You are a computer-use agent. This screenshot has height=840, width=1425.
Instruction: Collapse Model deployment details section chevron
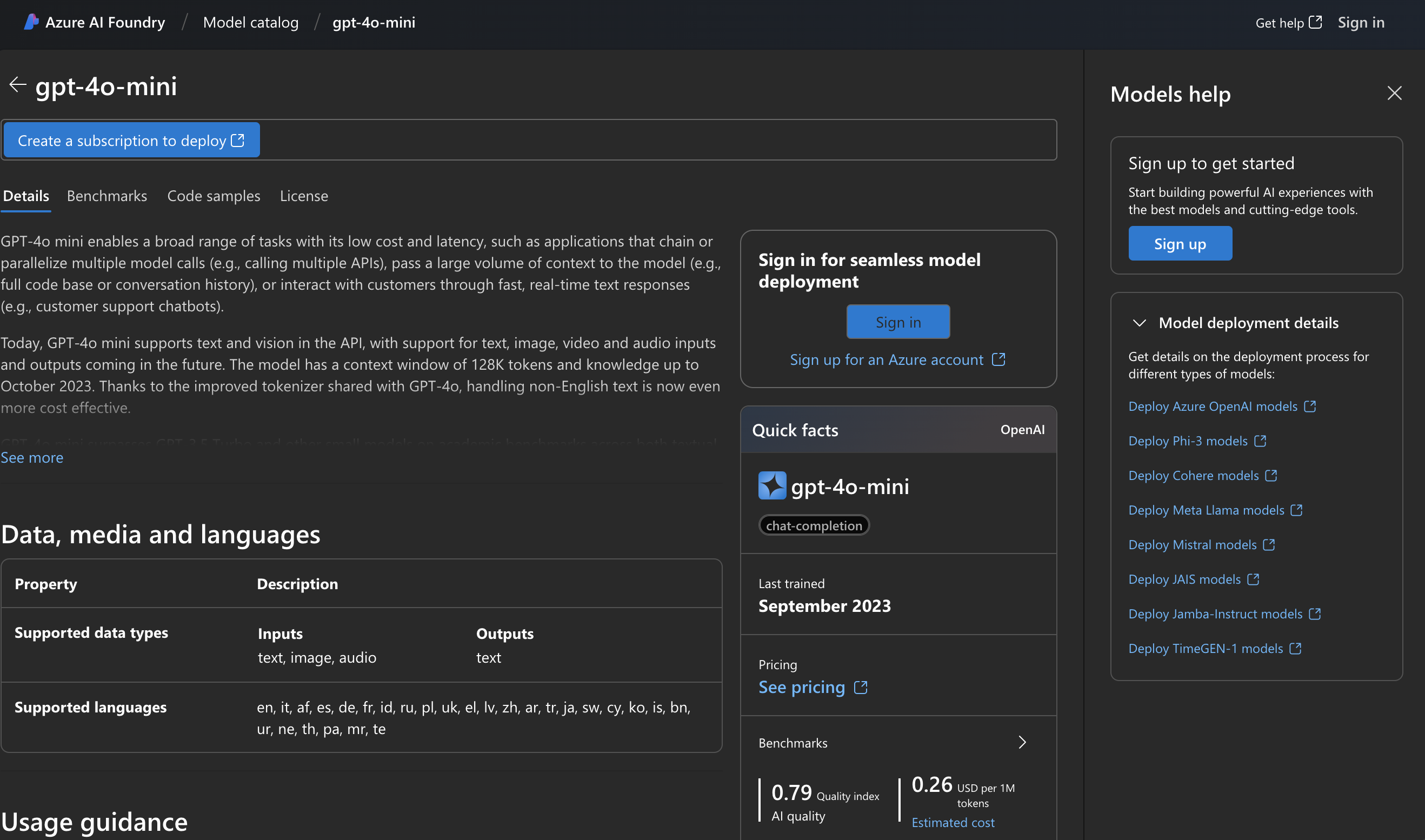1139,323
